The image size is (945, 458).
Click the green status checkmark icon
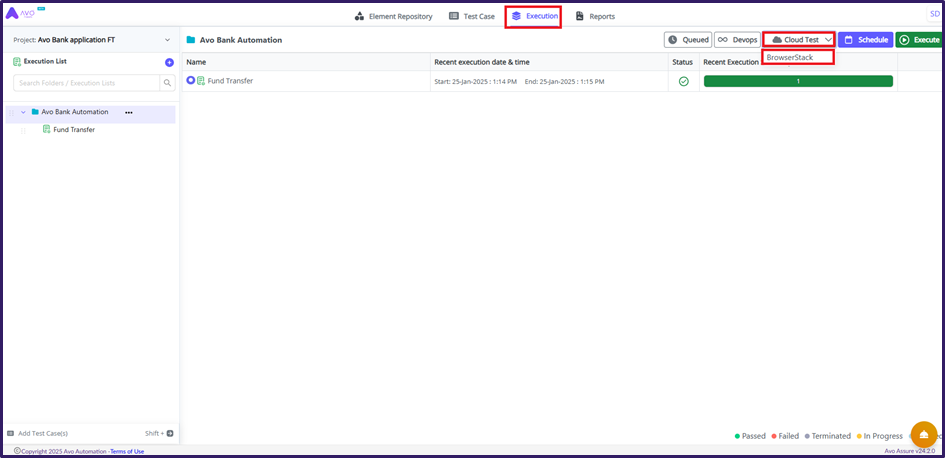[684, 81]
